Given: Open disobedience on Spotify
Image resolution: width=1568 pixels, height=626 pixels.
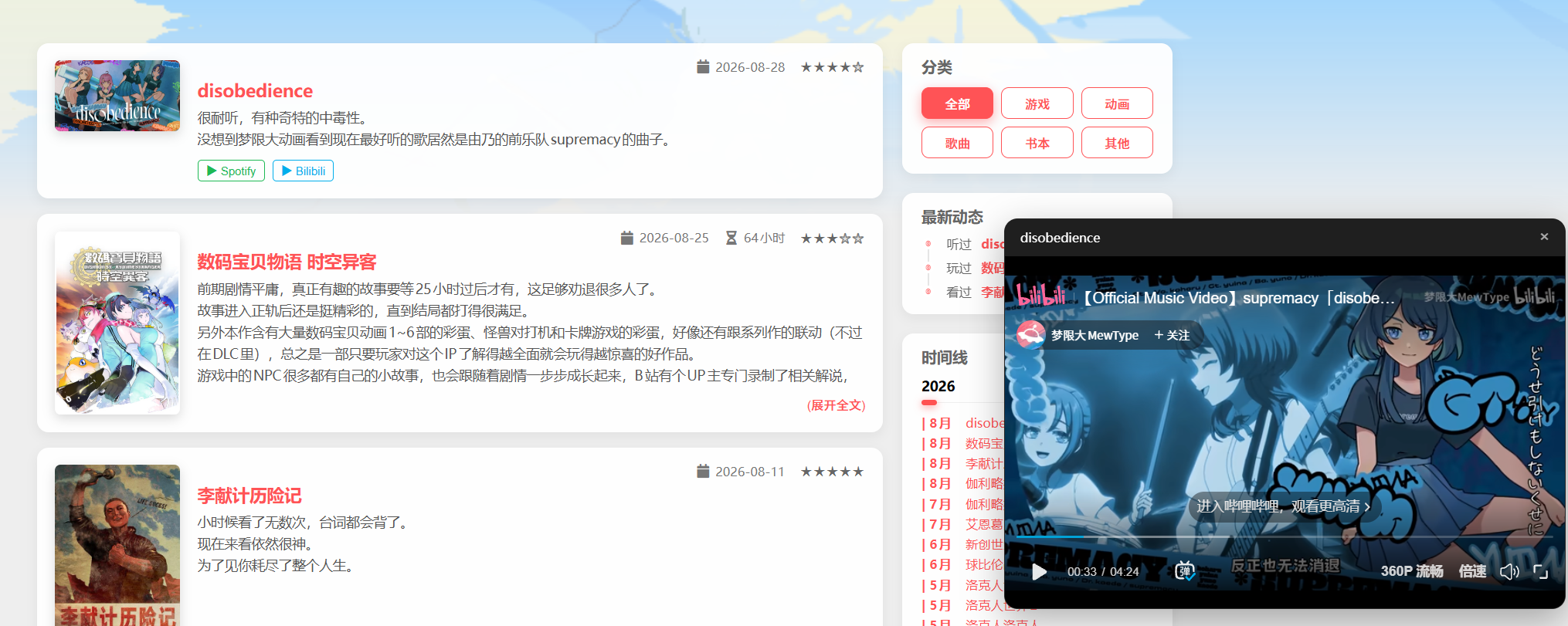Looking at the screenshot, I should 231,171.
